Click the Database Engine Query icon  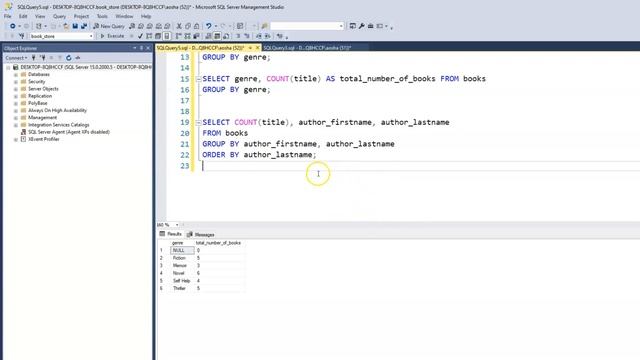[x=132, y=26]
